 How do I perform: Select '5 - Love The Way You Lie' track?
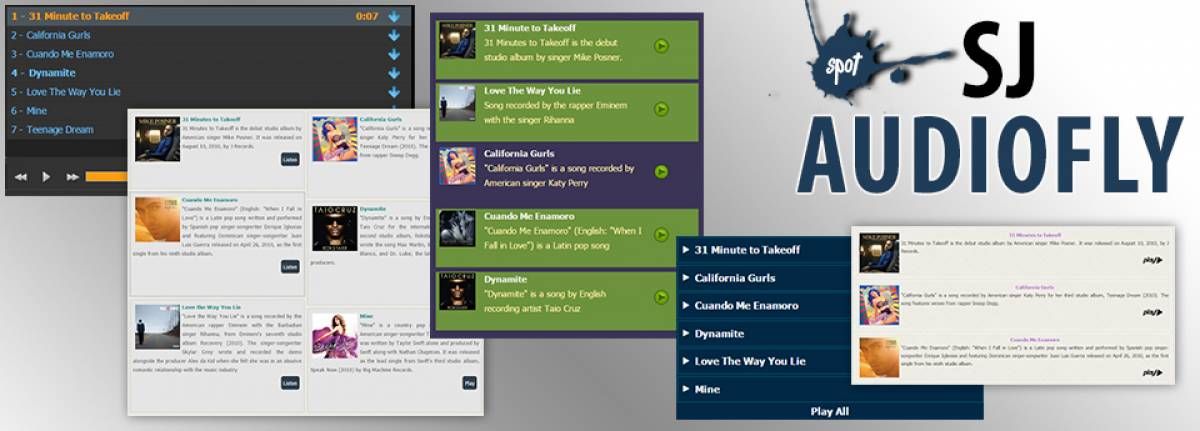[x=66, y=92]
